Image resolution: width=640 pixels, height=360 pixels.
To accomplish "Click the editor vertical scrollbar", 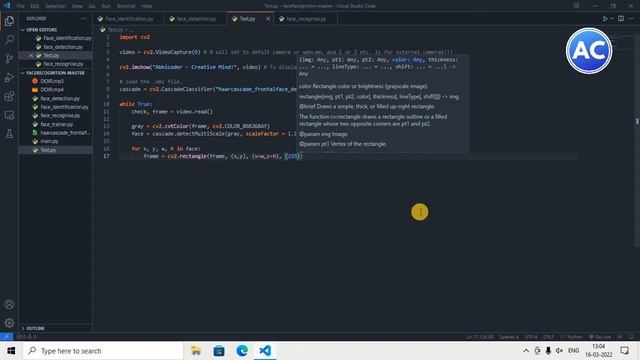I will [x=637, y=135].
